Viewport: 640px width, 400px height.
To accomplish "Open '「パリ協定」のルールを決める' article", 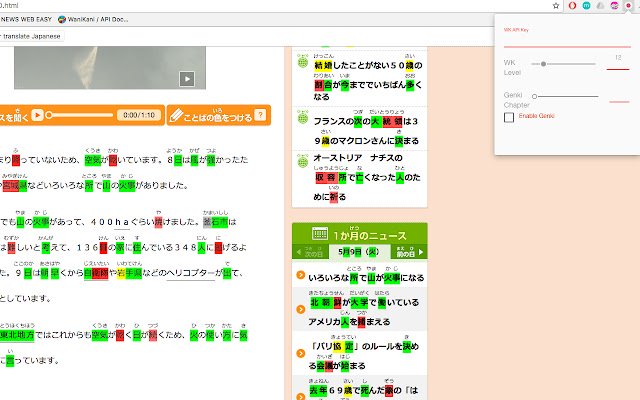I will (364, 353).
